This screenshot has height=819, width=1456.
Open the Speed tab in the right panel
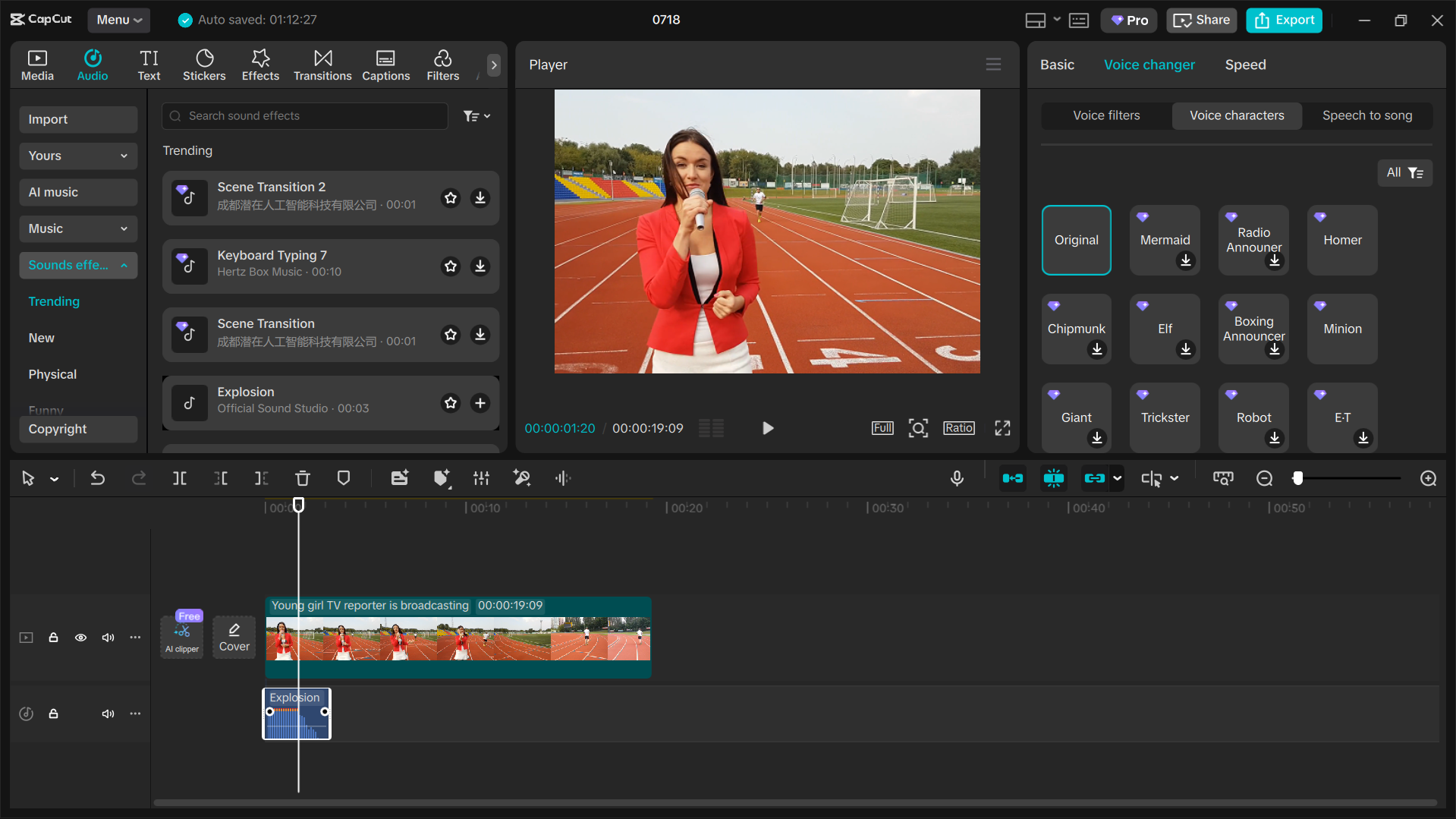[1244, 65]
